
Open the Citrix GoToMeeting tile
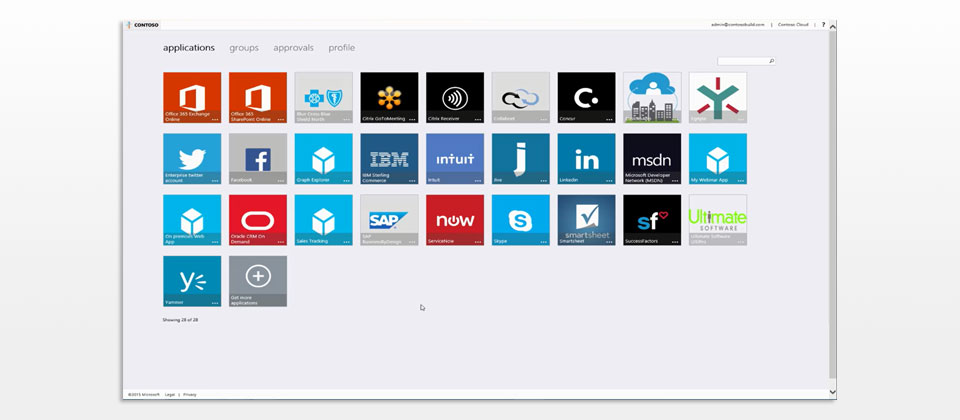click(389, 98)
